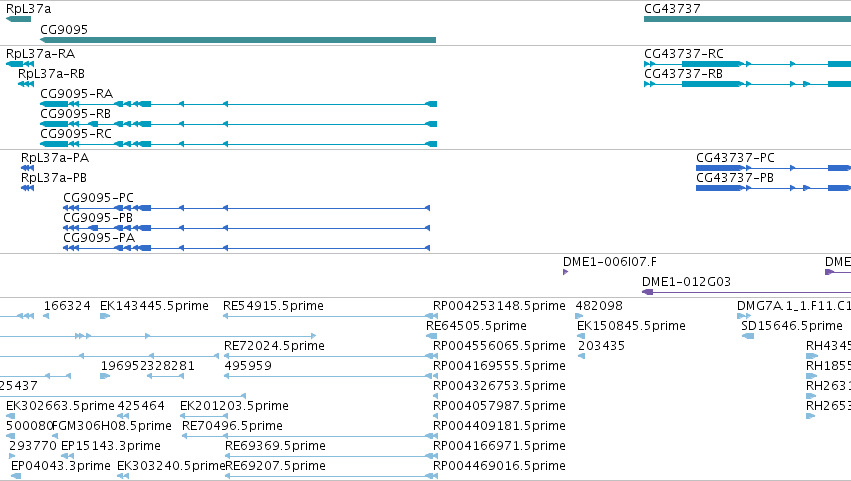Select the CG9095-RC transcript line
Screen dimensions: 851x481
(239, 144)
